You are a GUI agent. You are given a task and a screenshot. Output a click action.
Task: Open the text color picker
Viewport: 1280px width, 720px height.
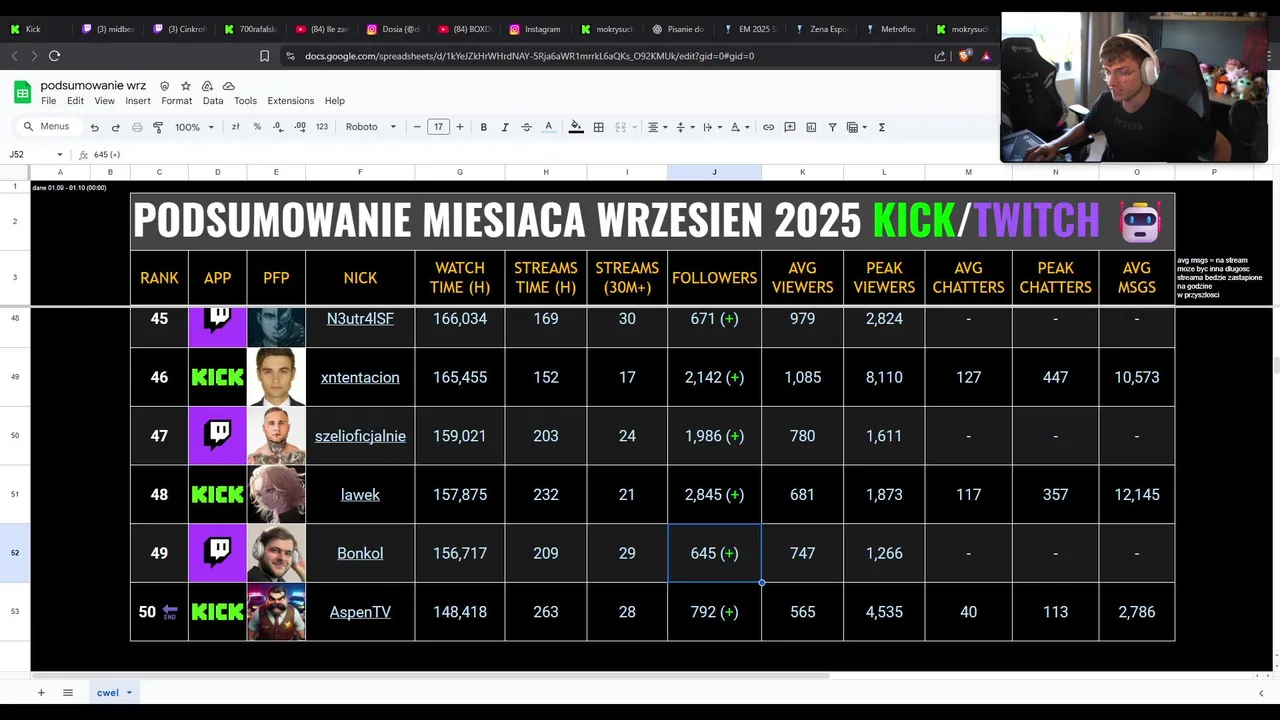click(548, 127)
